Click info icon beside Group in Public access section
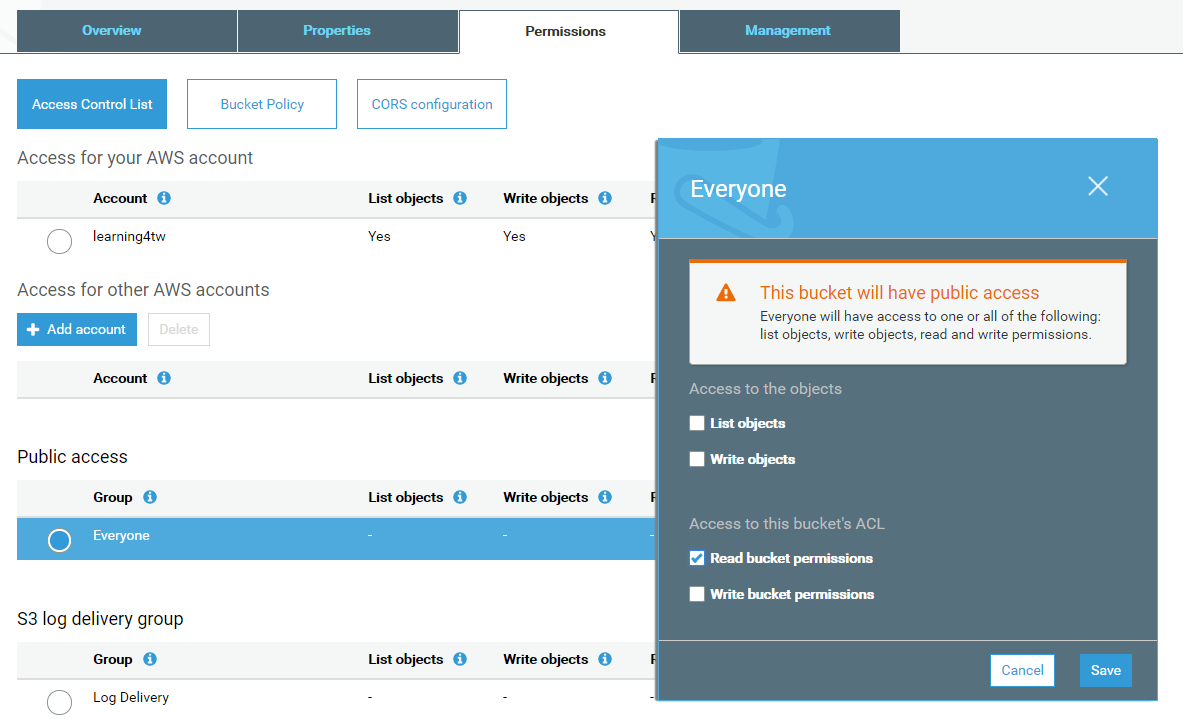This screenshot has height=724, width=1183. (x=150, y=497)
